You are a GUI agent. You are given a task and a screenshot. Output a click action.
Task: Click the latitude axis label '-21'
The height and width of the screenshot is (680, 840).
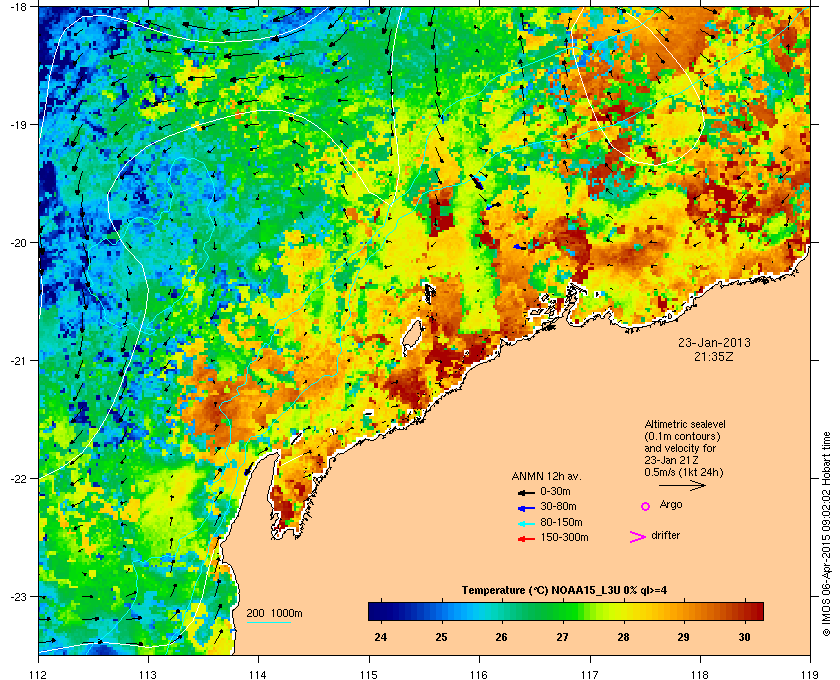click(x=18, y=360)
